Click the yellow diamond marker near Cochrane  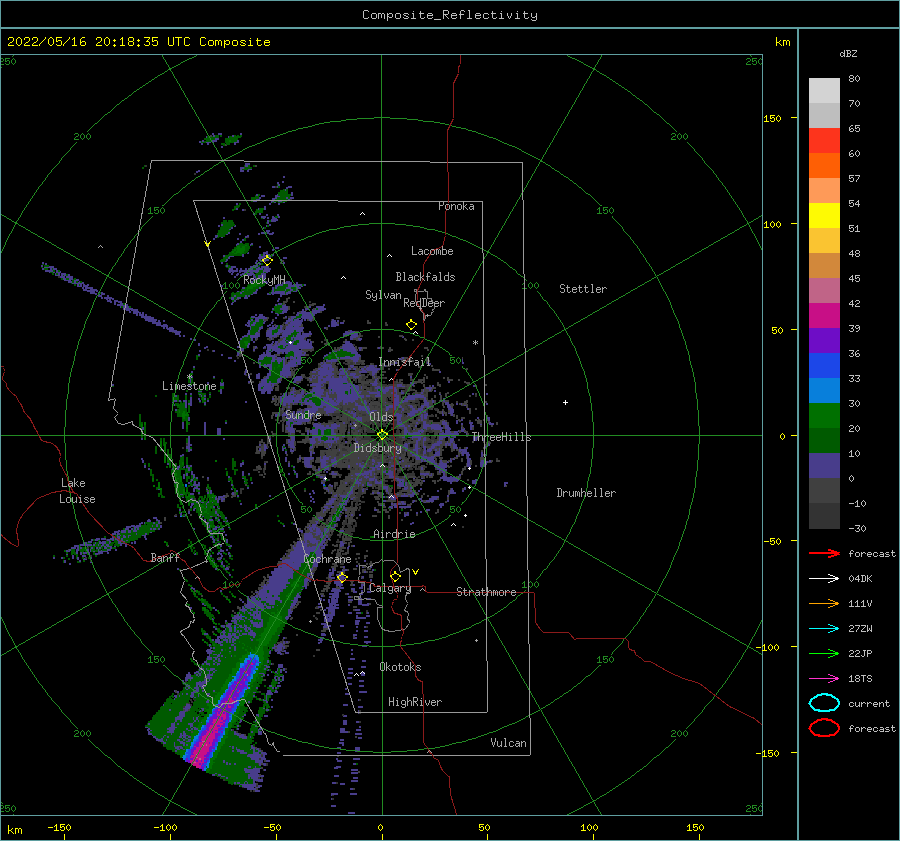342,577
